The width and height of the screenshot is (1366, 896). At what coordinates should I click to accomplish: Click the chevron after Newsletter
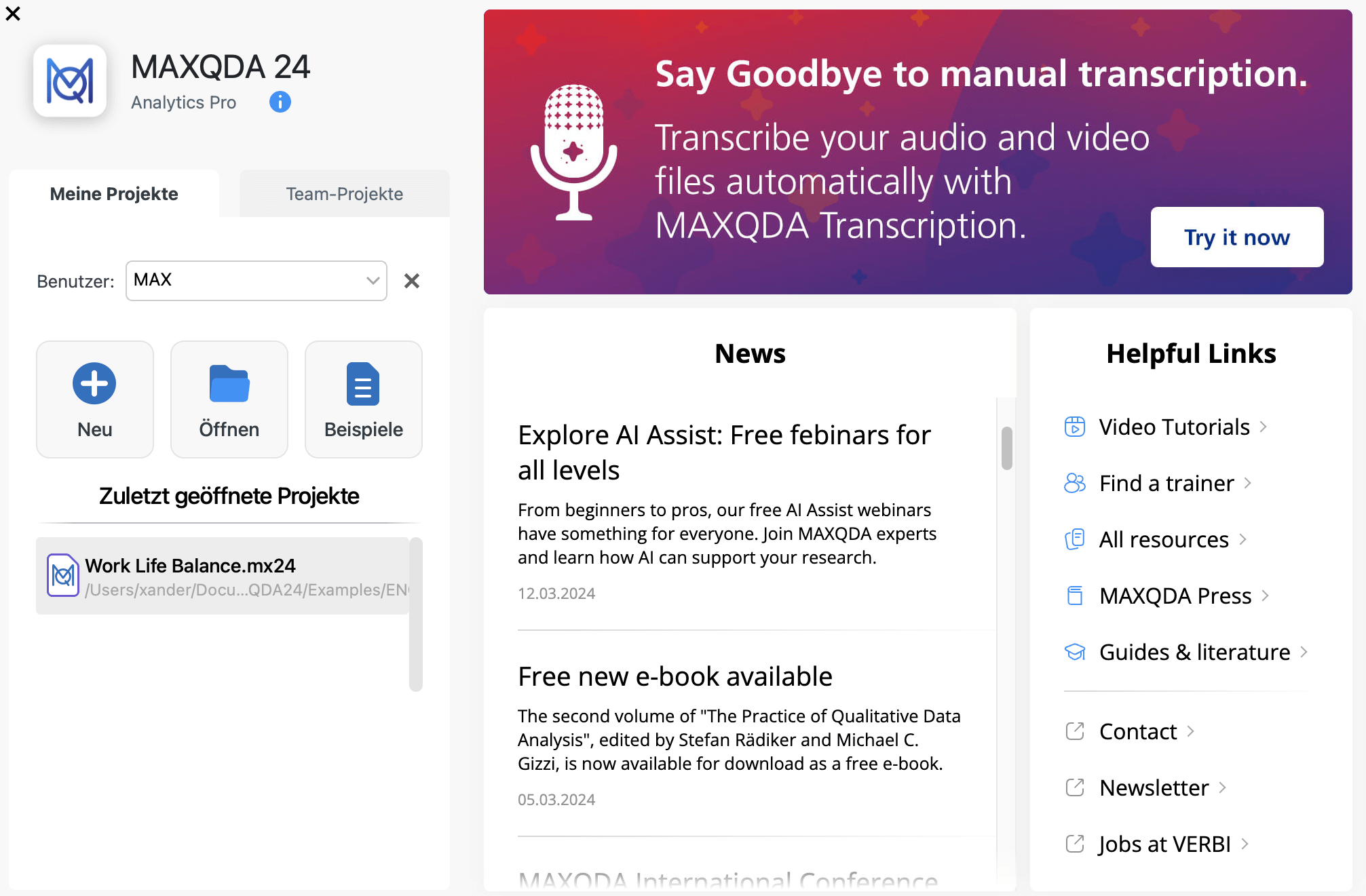1223,787
